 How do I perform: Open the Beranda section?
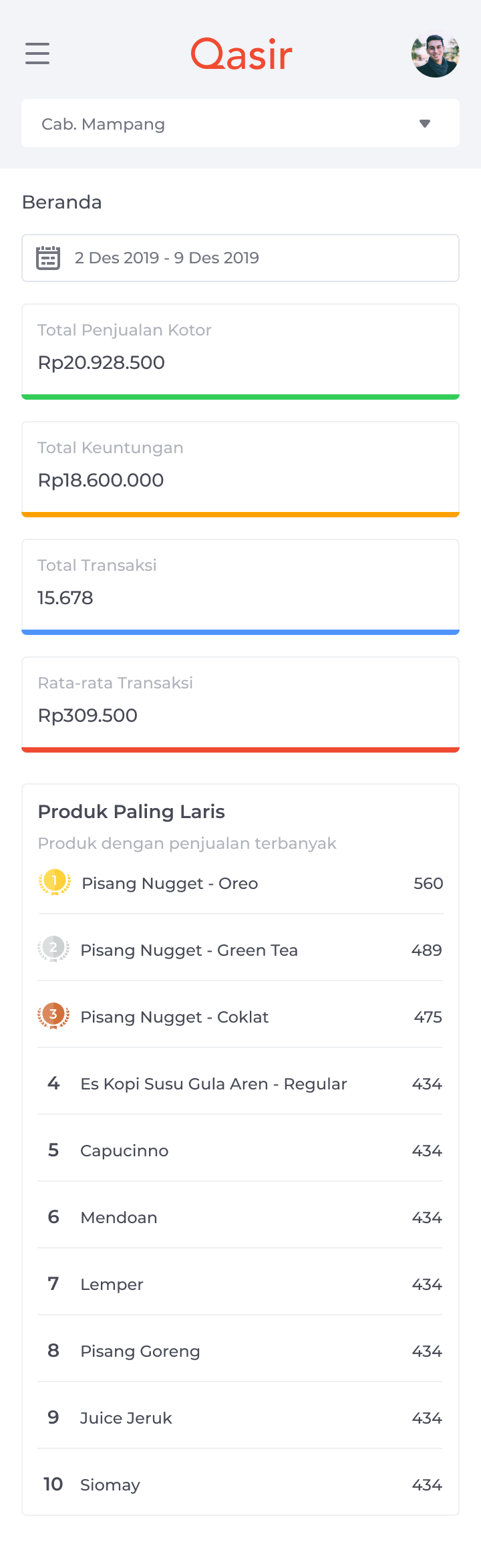pos(62,202)
